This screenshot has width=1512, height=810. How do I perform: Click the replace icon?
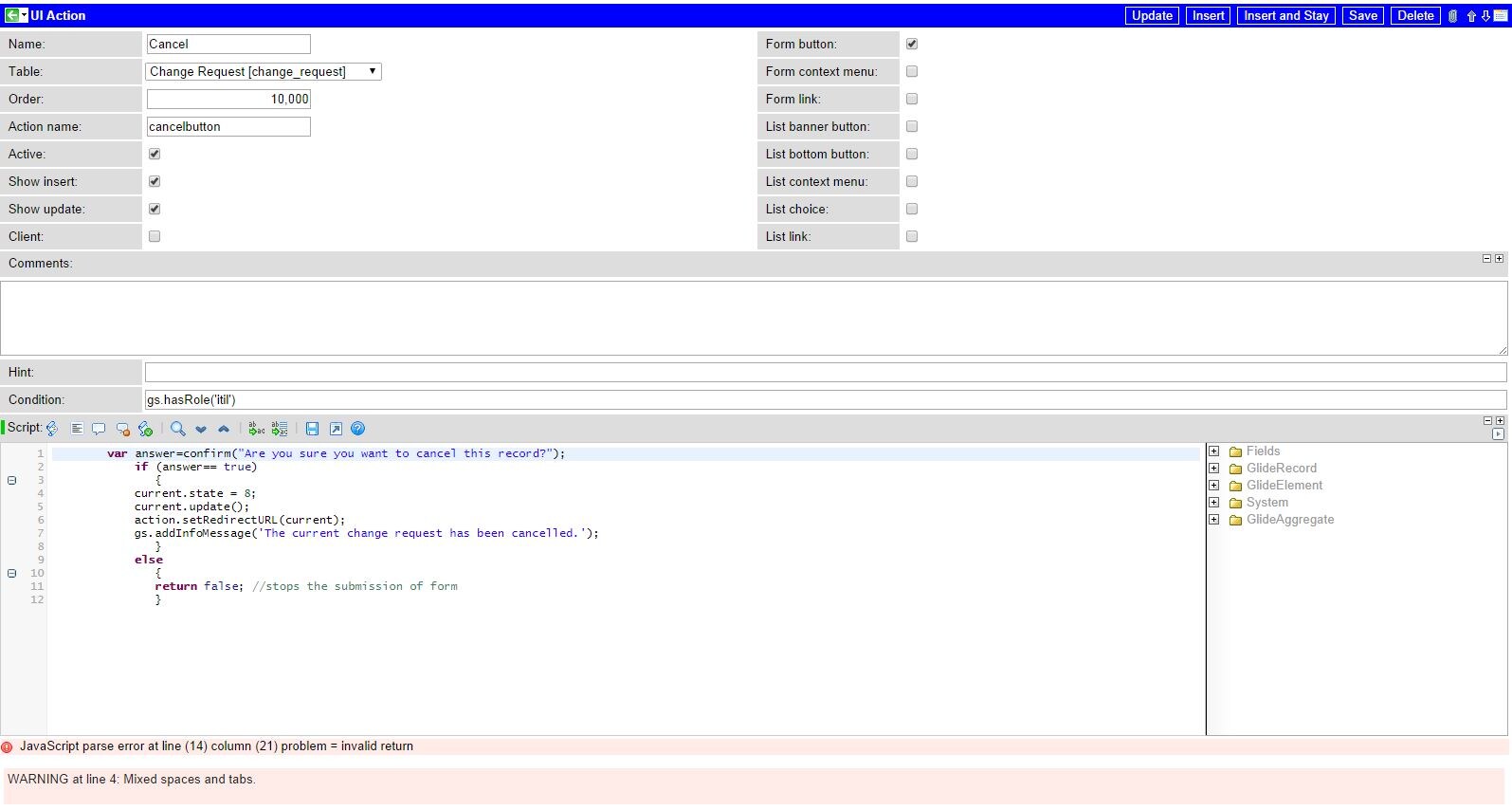256,429
